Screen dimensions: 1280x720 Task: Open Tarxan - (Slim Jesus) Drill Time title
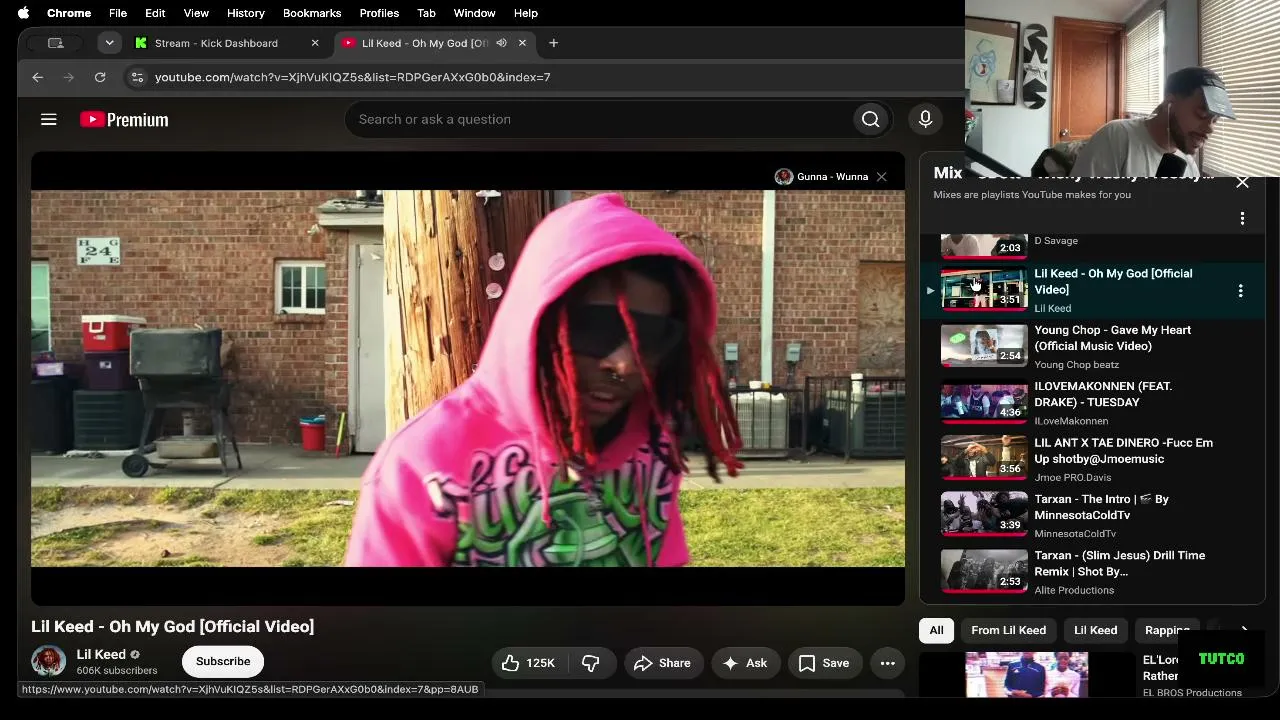click(1120, 563)
